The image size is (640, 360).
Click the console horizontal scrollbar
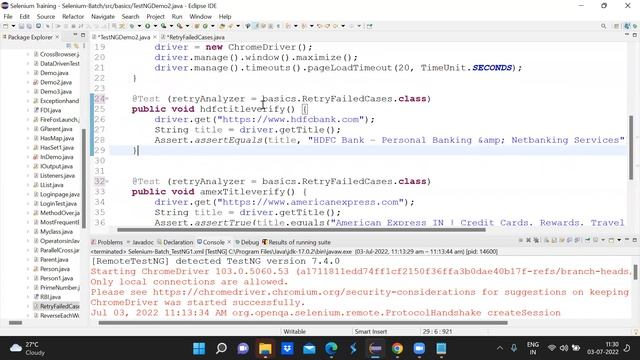coord(303,323)
